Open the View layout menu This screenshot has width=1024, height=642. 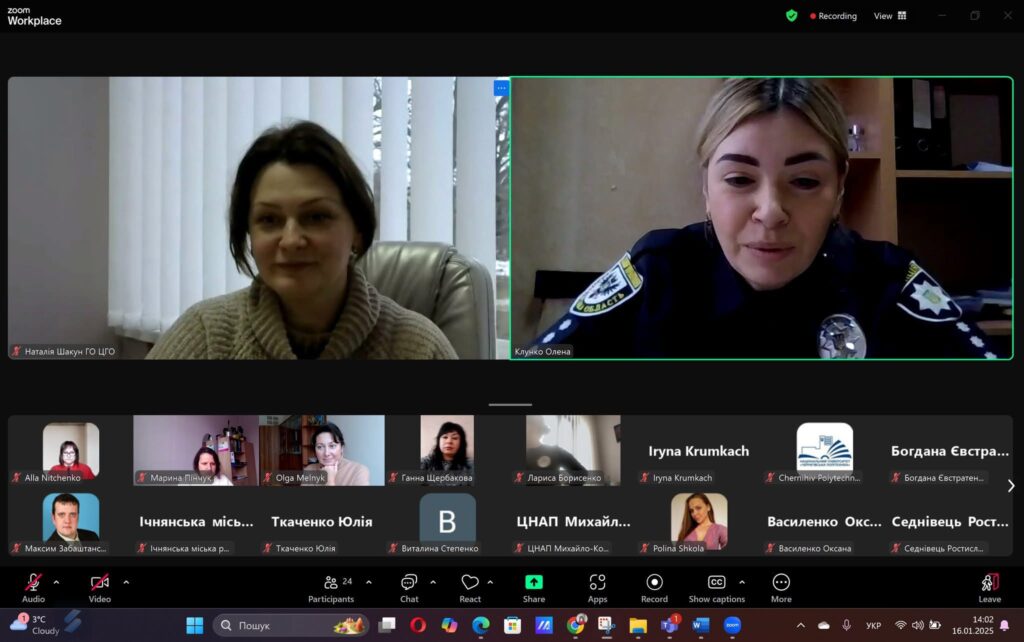pos(890,16)
